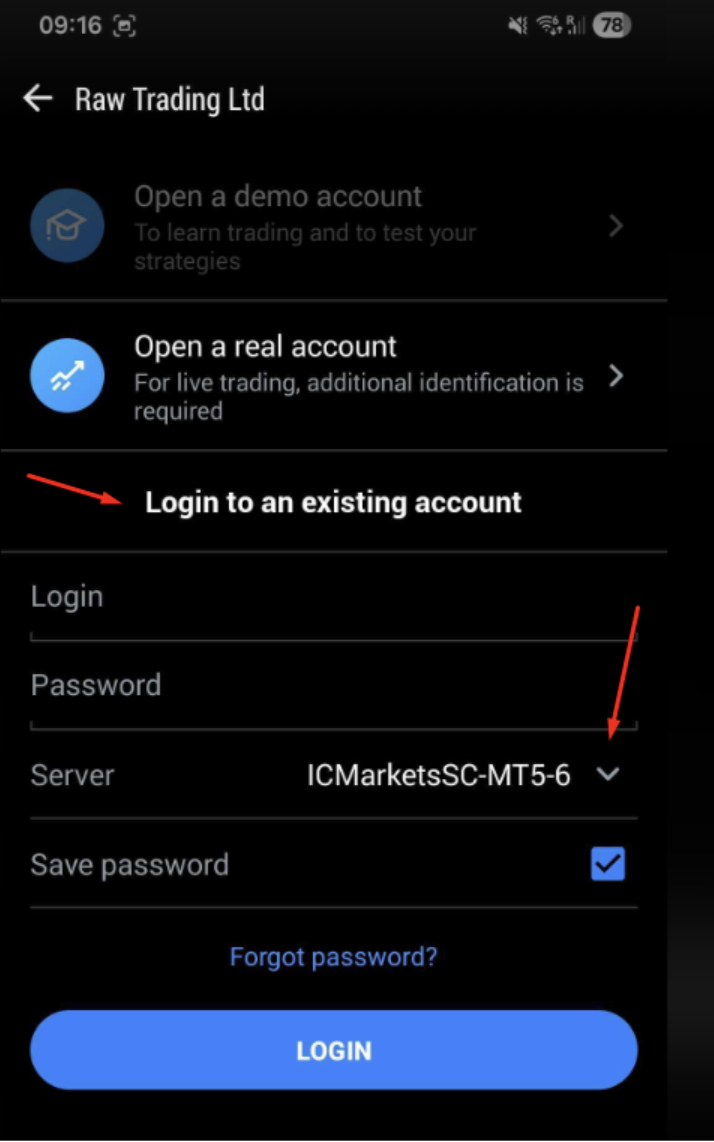This screenshot has height=1142, width=714.
Task: Select Open a real account option
Action: (334, 376)
